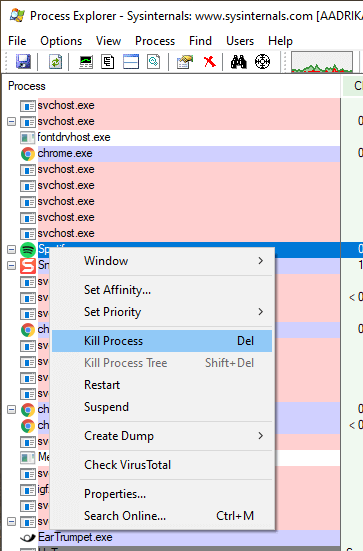Image resolution: width=363 pixels, height=551 pixels.
Task: Click the Process Explorer title bar icon
Action: point(17,15)
